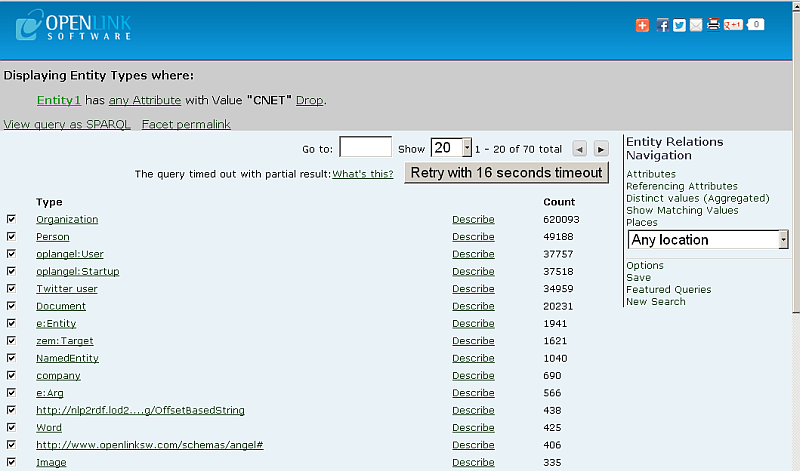Click the Google +1 button

point(733,24)
